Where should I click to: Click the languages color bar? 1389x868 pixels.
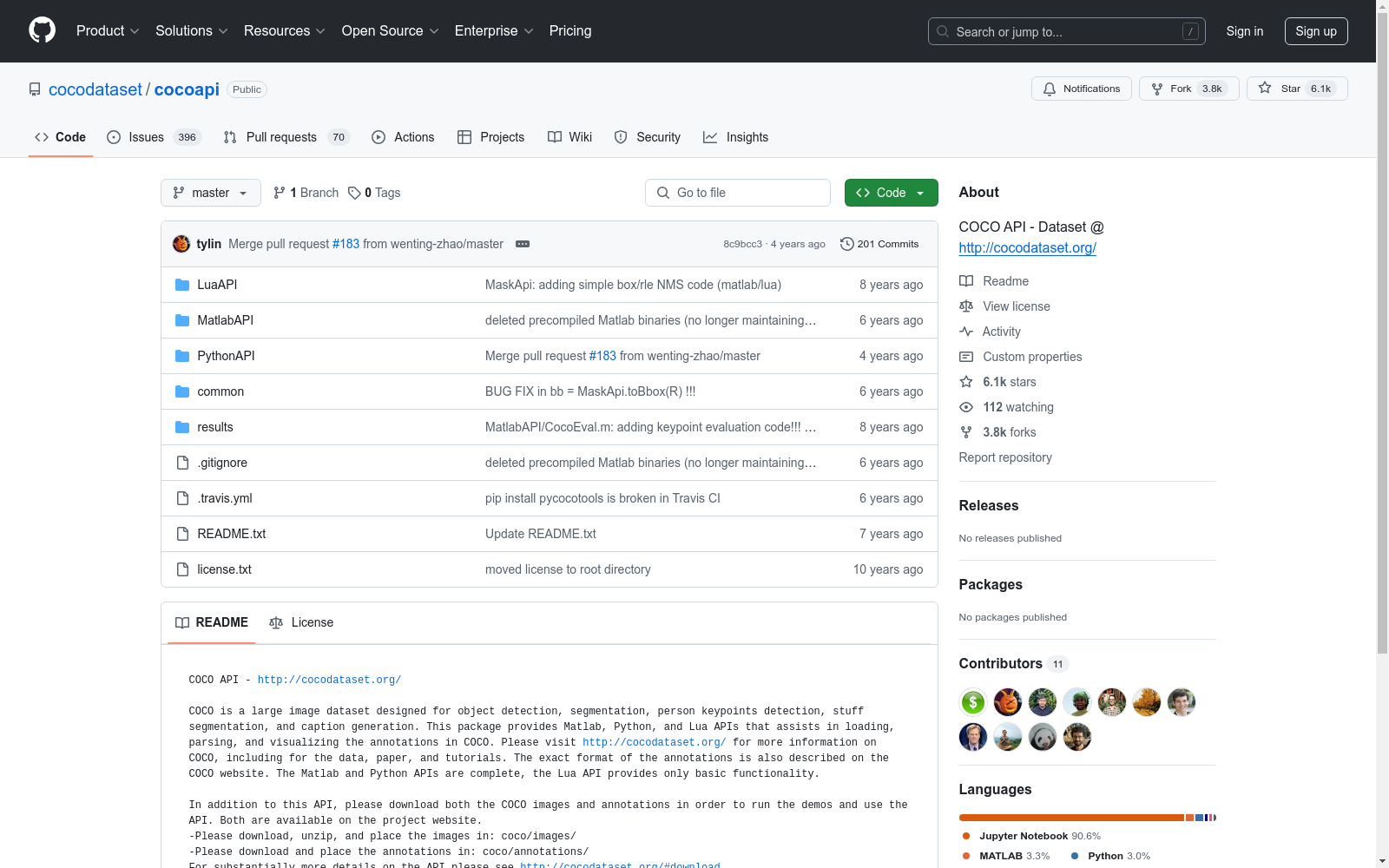1088,818
